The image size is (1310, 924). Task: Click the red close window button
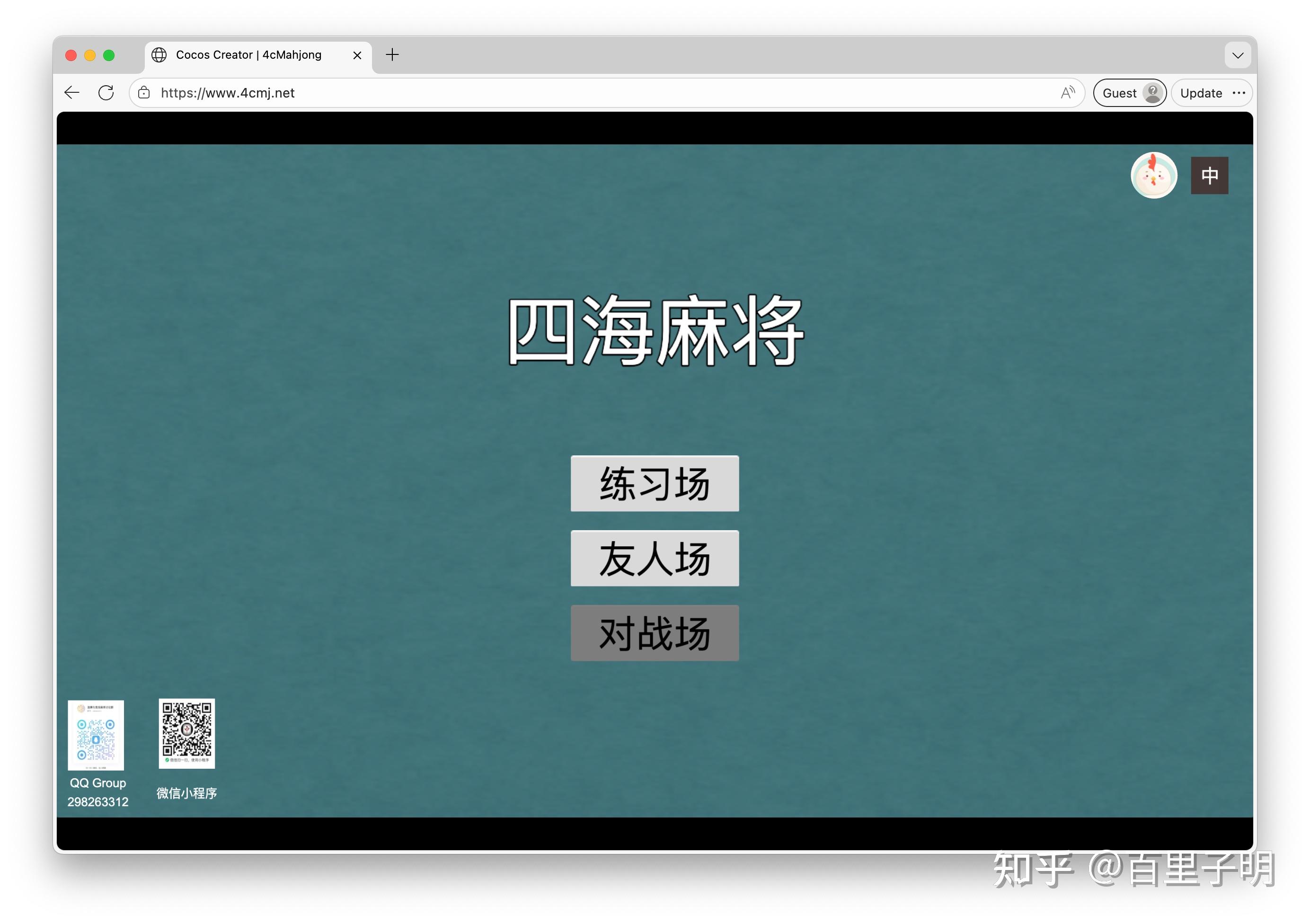click(71, 55)
